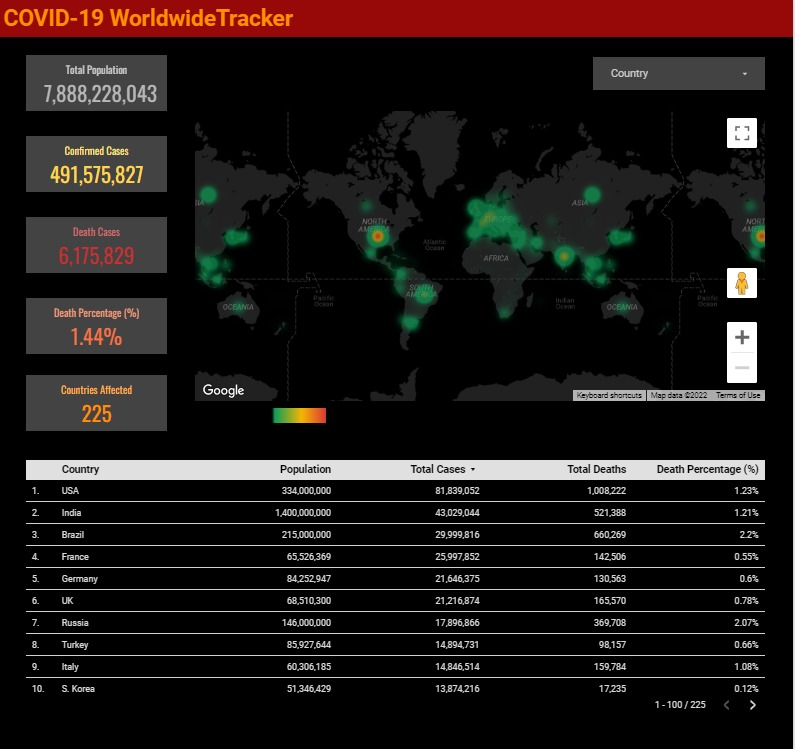Screen dimensions: 795x749
Task: Click the COVID-19 WorldwideTracker title
Action: pos(148,18)
